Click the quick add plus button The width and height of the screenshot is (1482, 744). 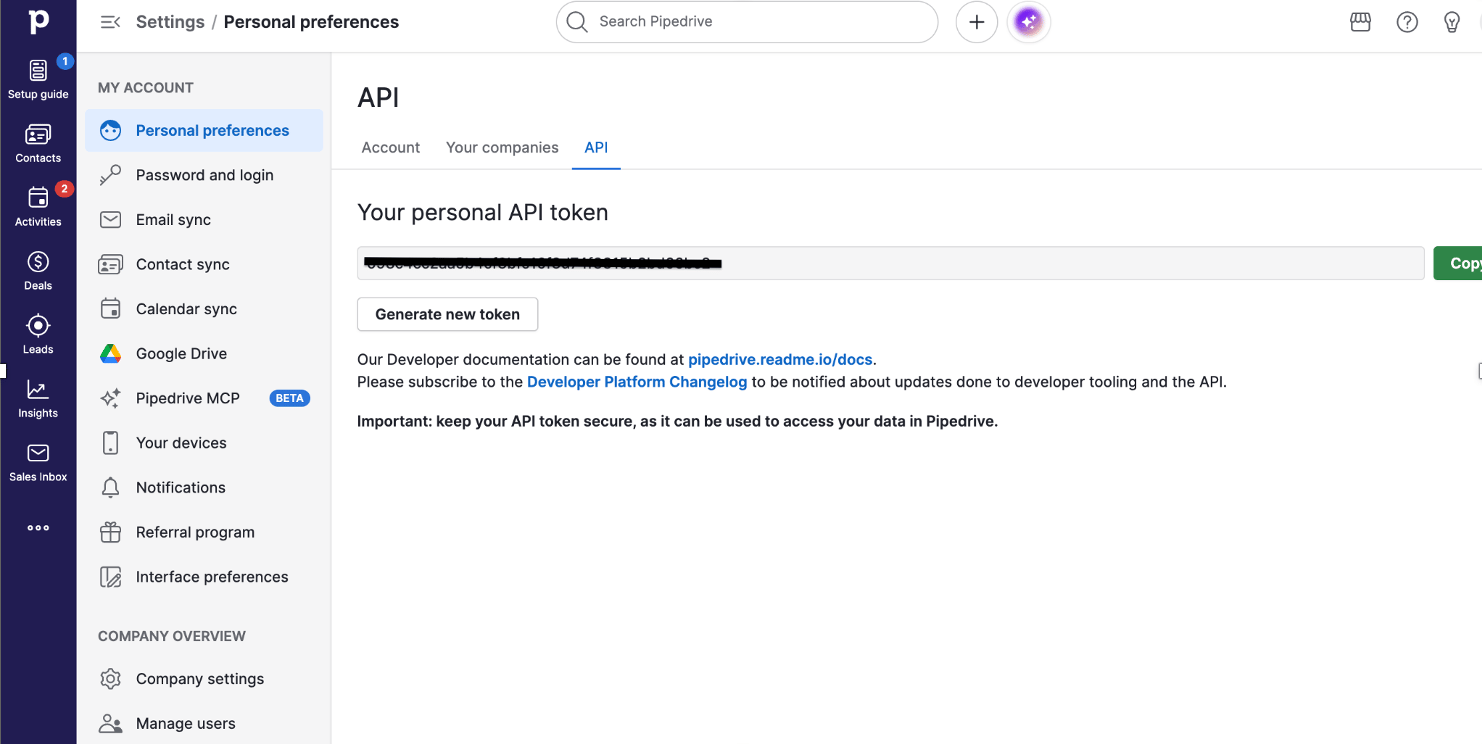pos(977,22)
